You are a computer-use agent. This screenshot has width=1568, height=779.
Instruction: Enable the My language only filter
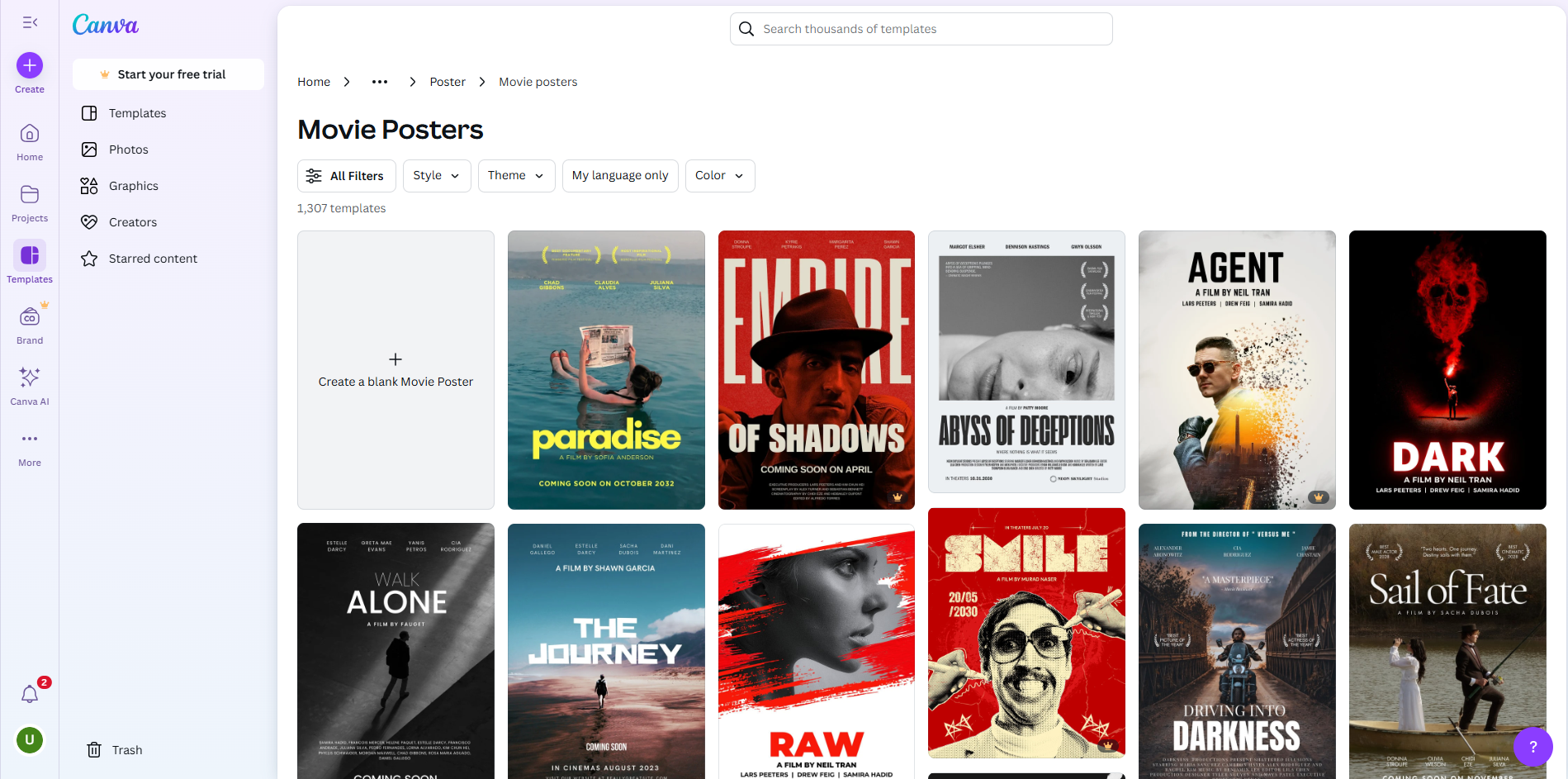619,175
